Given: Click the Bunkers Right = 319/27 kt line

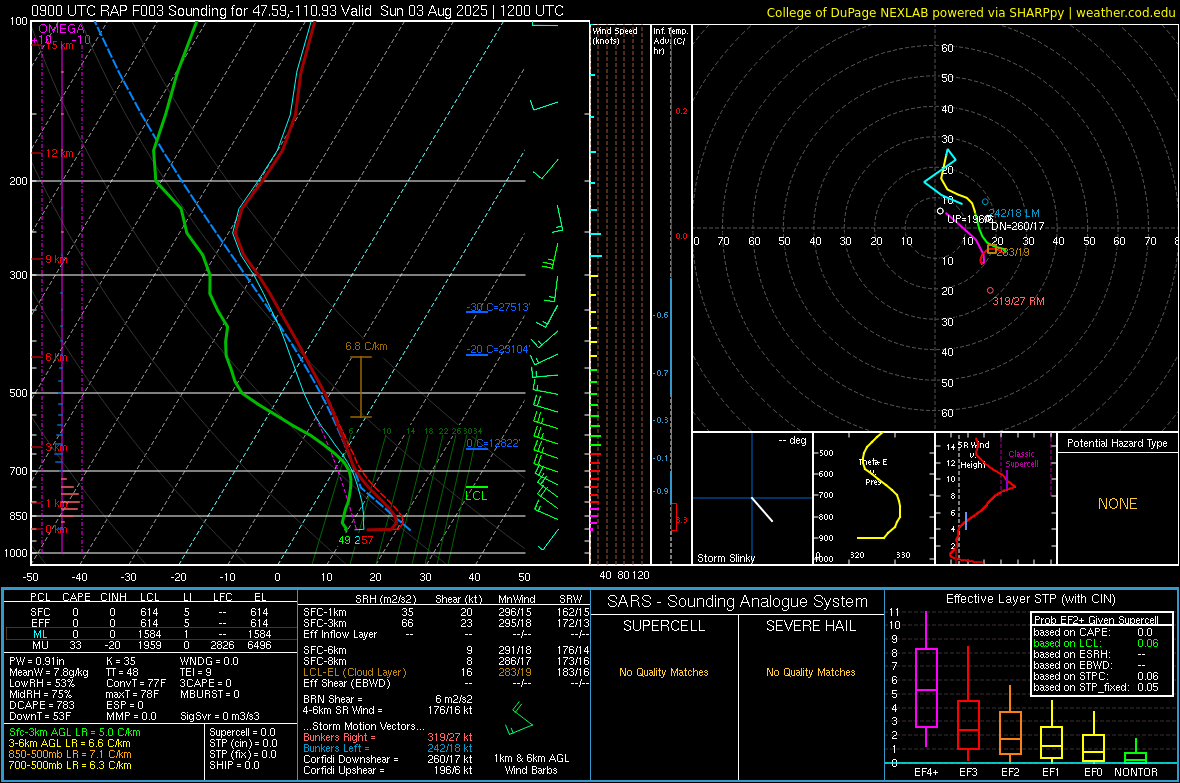Looking at the screenshot, I should 388,737.
